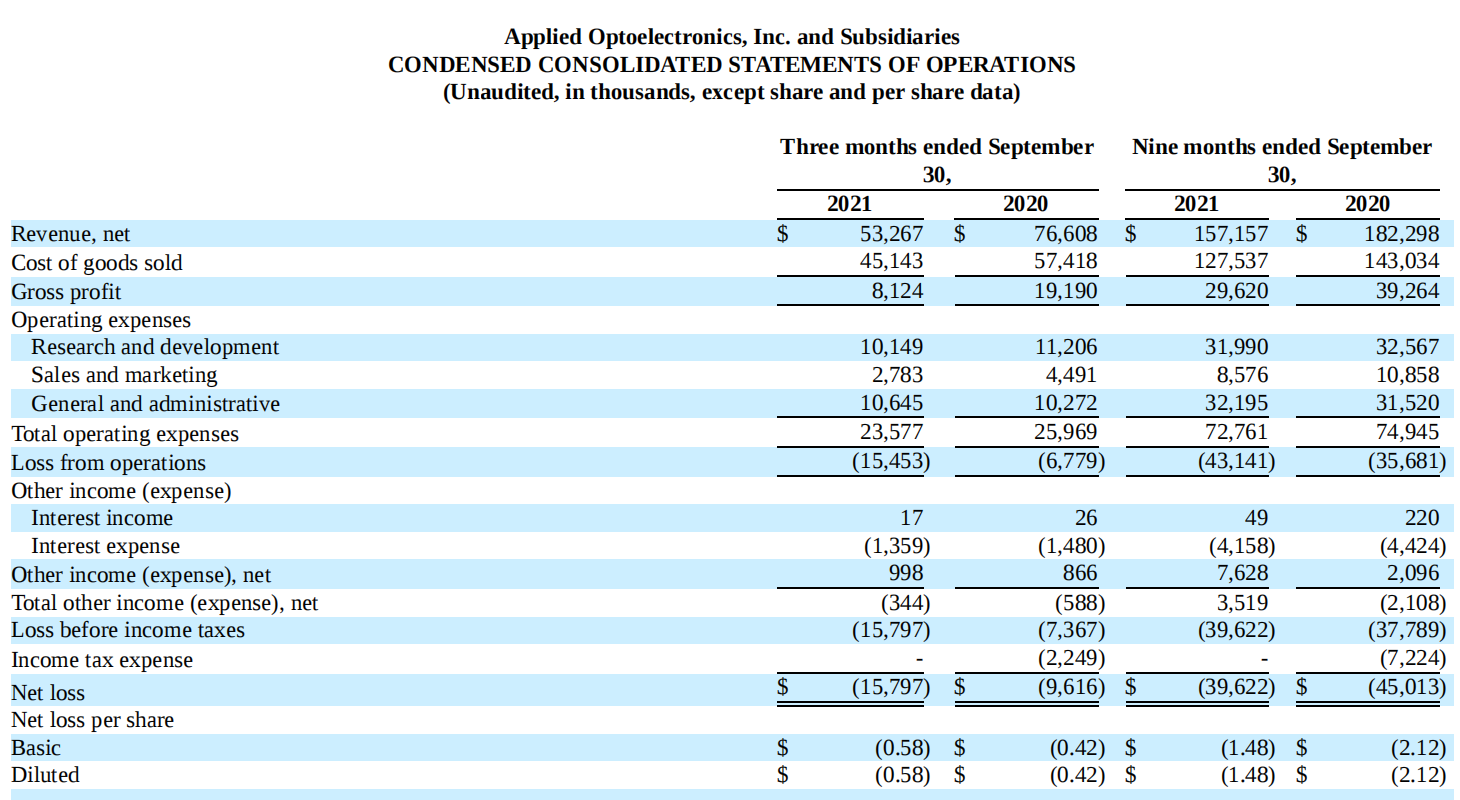This screenshot has width=1460, height=800.
Task: Select the revenue value 182,298
Action: tap(1403, 234)
